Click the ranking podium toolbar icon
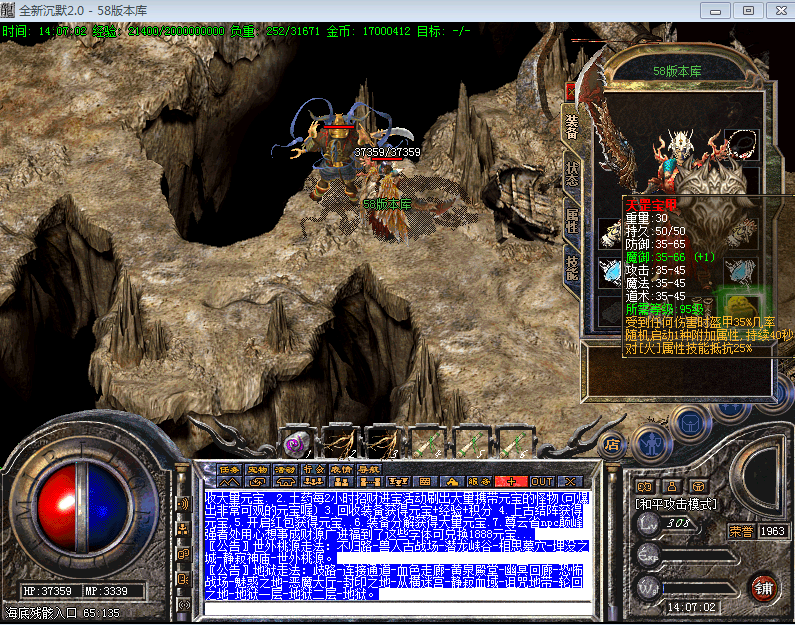This screenshot has width=795, height=625. click(397, 482)
